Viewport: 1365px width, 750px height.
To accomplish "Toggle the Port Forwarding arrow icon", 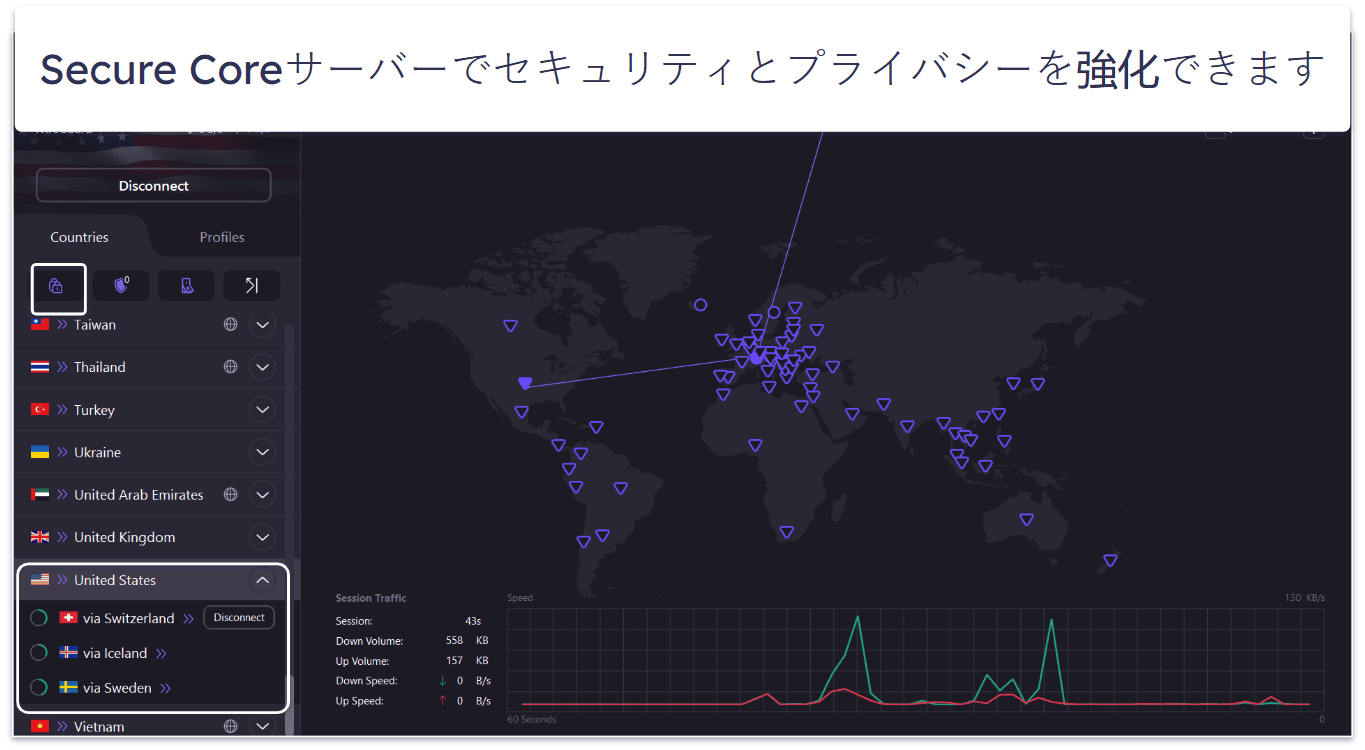I will (252, 286).
